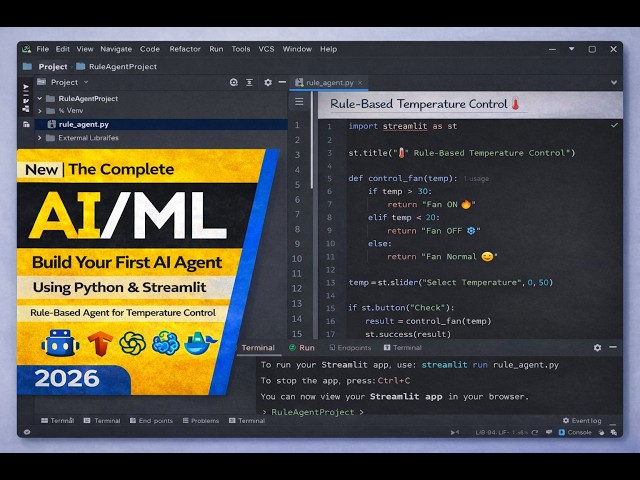Expand the Venv folder node
640x480 pixels.
(x=40, y=111)
